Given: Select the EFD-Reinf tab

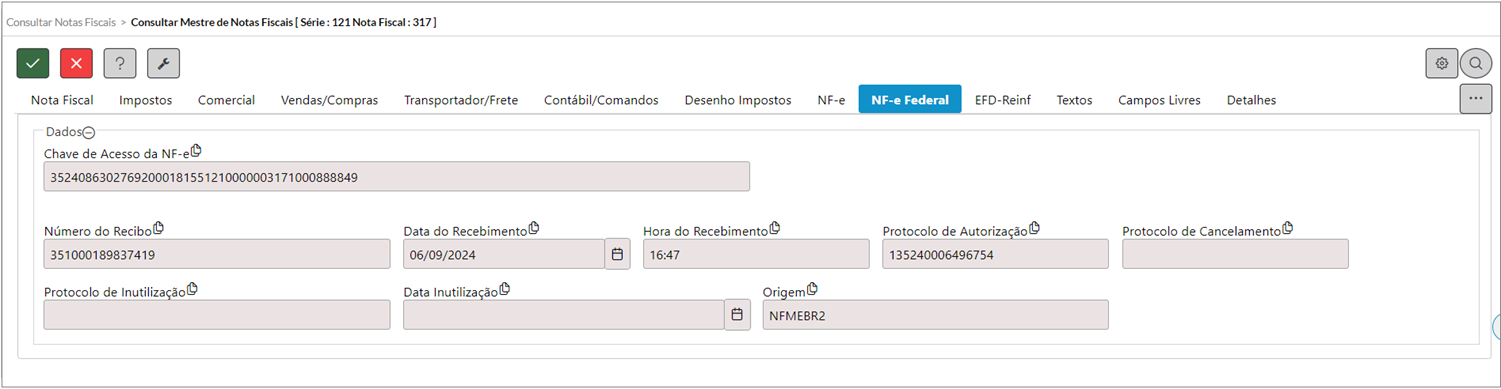Looking at the screenshot, I should coord(1003,100).
